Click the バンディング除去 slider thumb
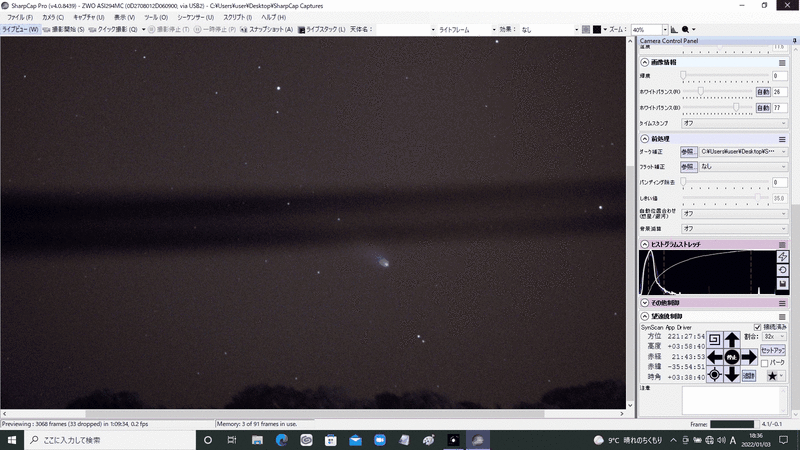 coord(683,182)
